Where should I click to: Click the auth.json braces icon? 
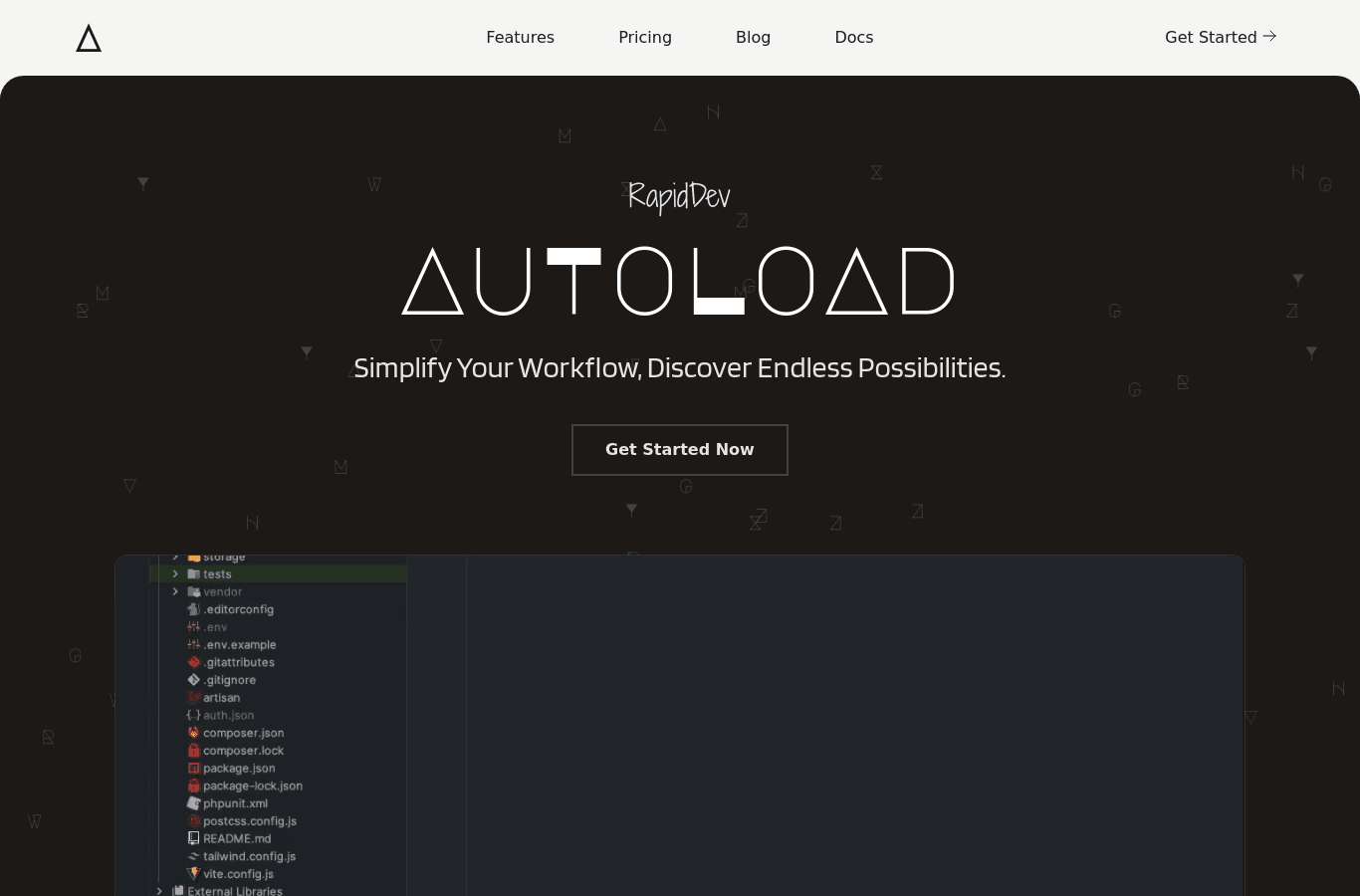193,715
